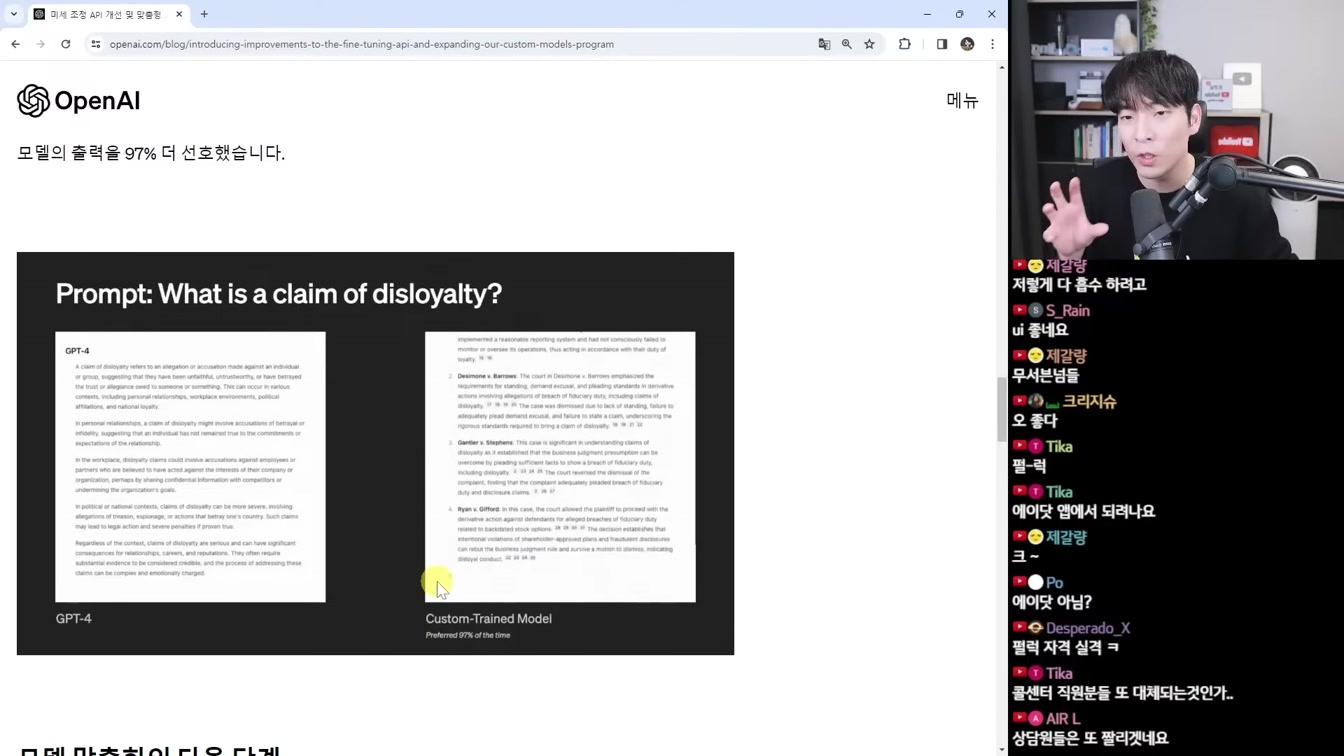Click the zoom magnifier icon in address bar
Screen dimensions: 1344x756
click(847, 44)
